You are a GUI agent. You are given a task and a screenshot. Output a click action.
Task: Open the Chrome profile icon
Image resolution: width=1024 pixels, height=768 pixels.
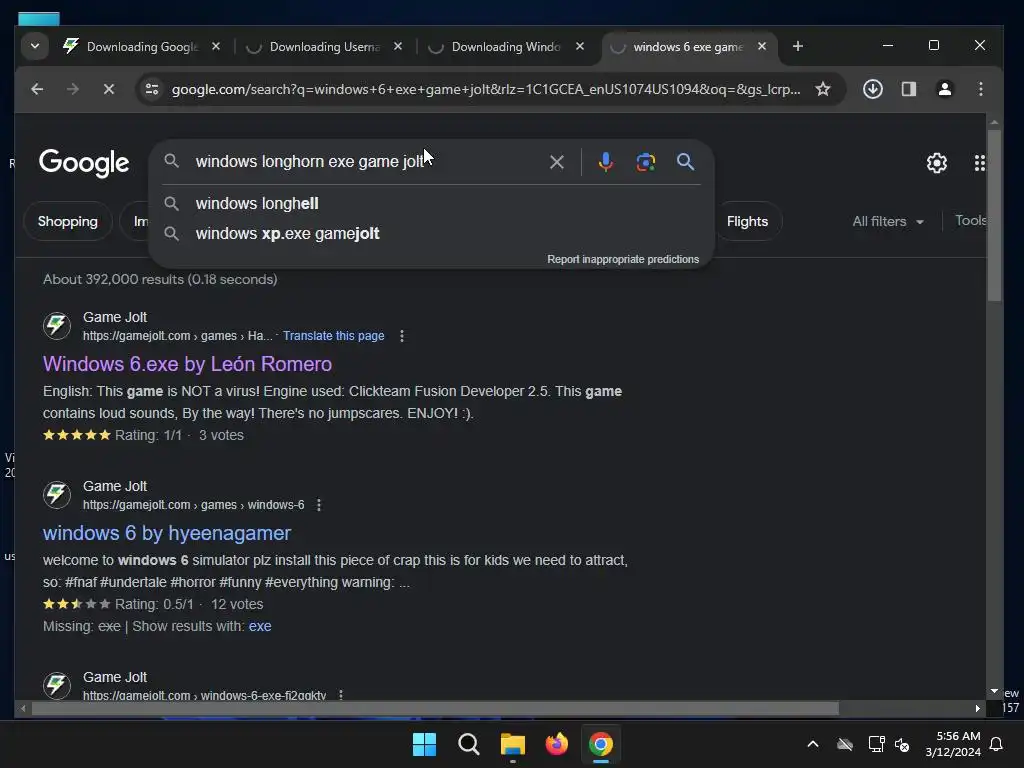coord(945,89)
